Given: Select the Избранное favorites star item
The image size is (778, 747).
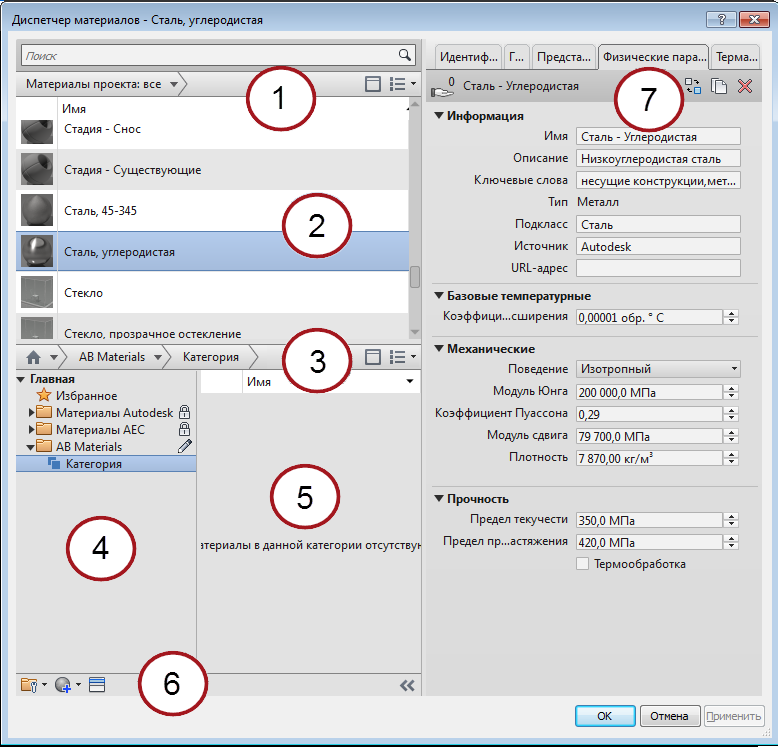Looking at the screenshot, I should 77,395.
